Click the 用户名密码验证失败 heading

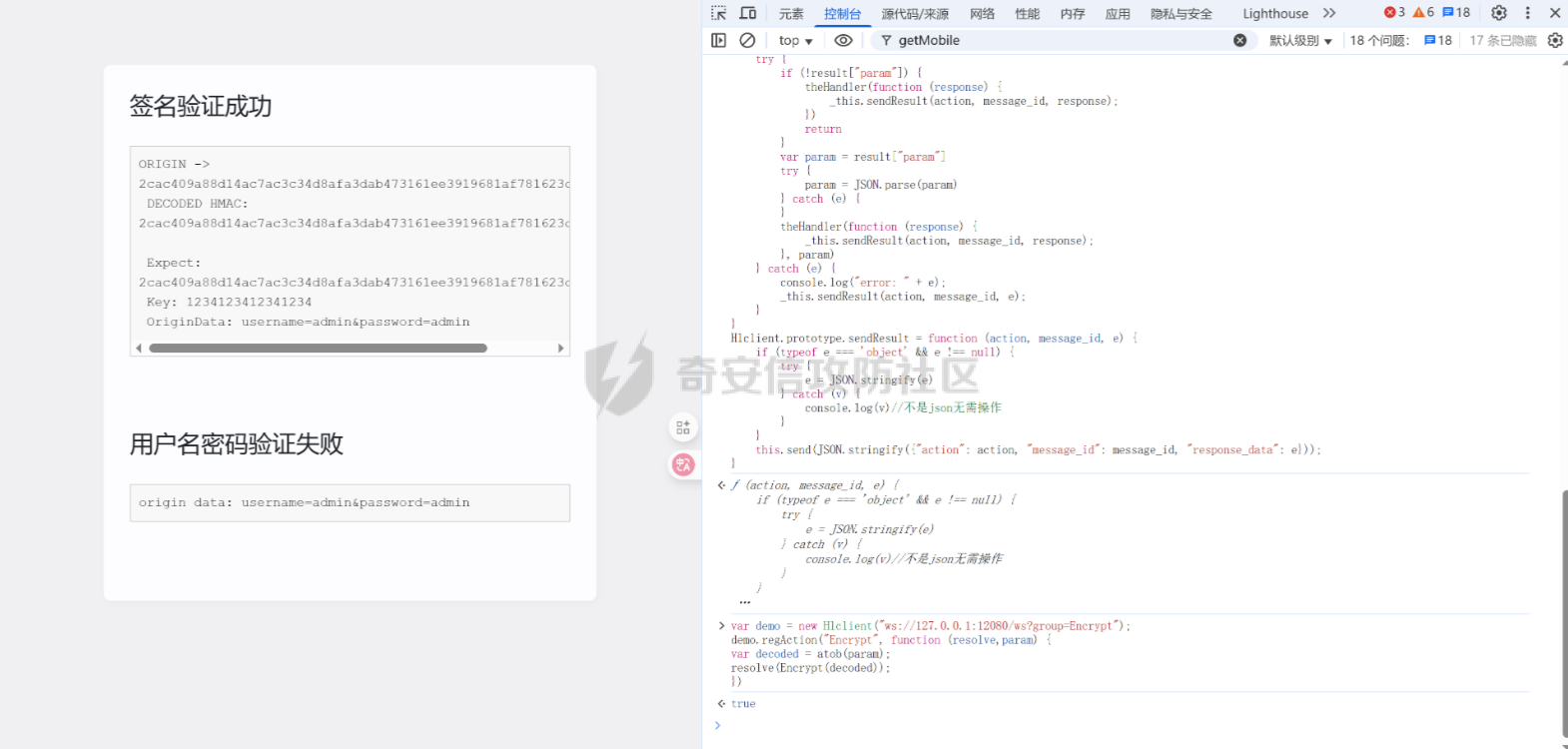point(237,443)
